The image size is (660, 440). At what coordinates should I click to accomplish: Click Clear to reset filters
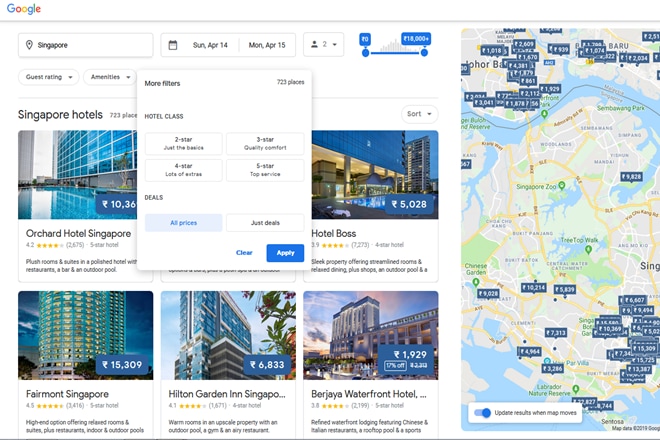coord(244,253)
